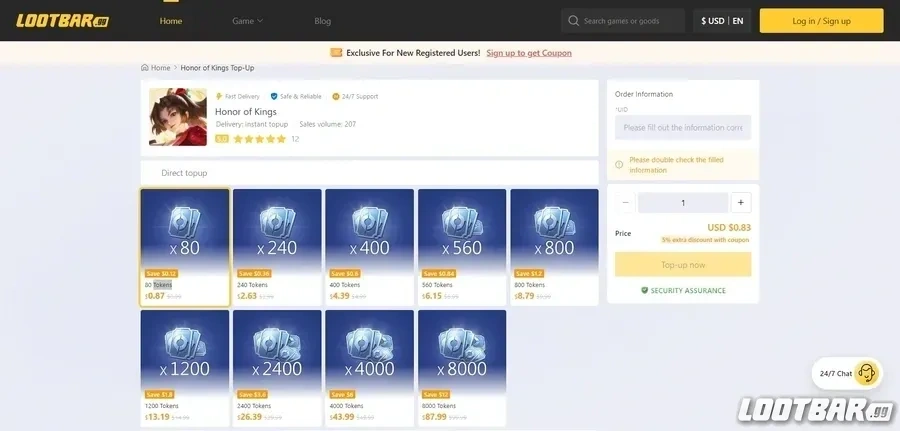This screenshot has height=431, width=900.
Task: Click the $43.99 price text
Action: coord(342,417)
